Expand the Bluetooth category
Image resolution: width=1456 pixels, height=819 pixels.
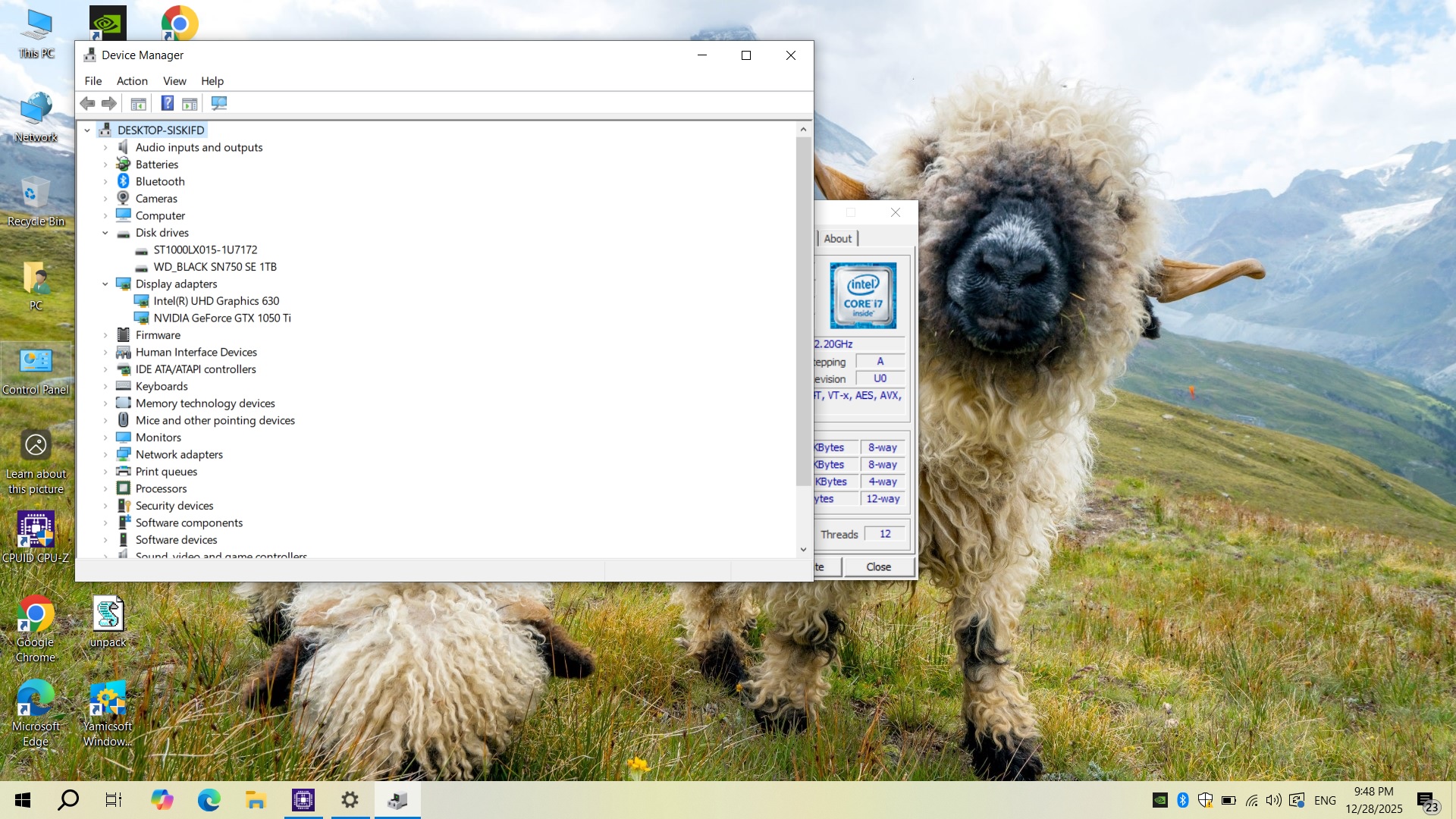[x=105, y=181]
